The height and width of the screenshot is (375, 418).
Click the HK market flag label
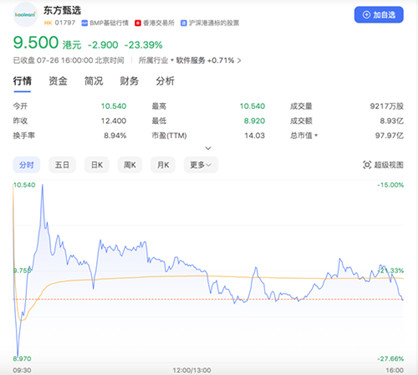tap(48, 23)
